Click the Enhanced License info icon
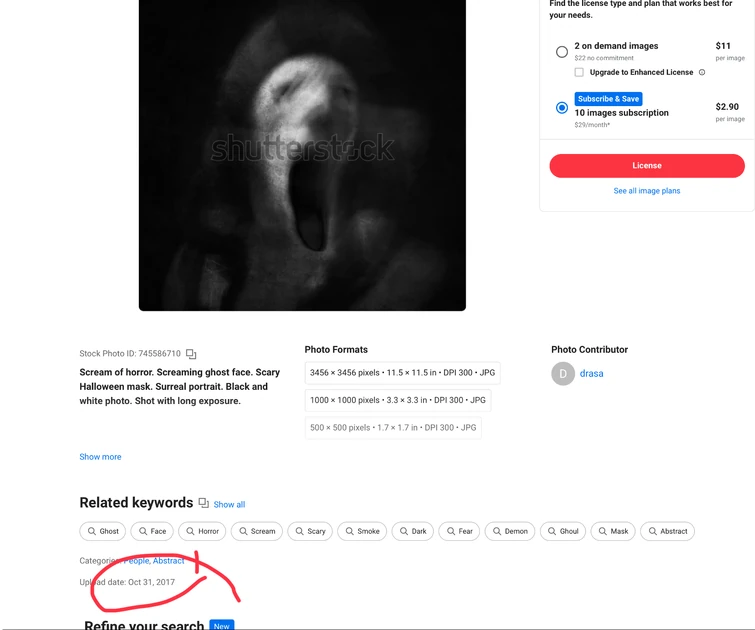 (702, 72)
